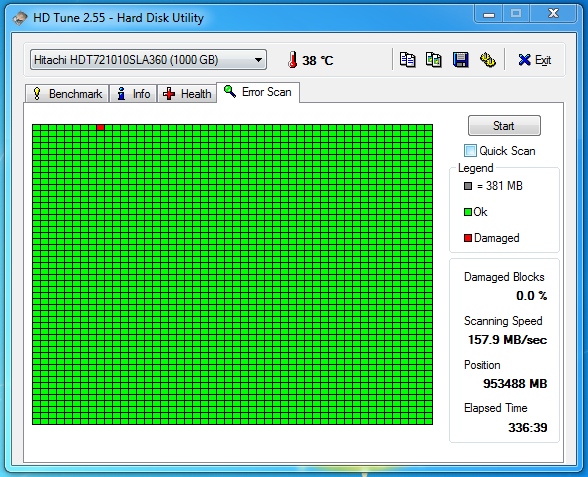
Task: Open the Info tab
Action: [x=133, y=94]
